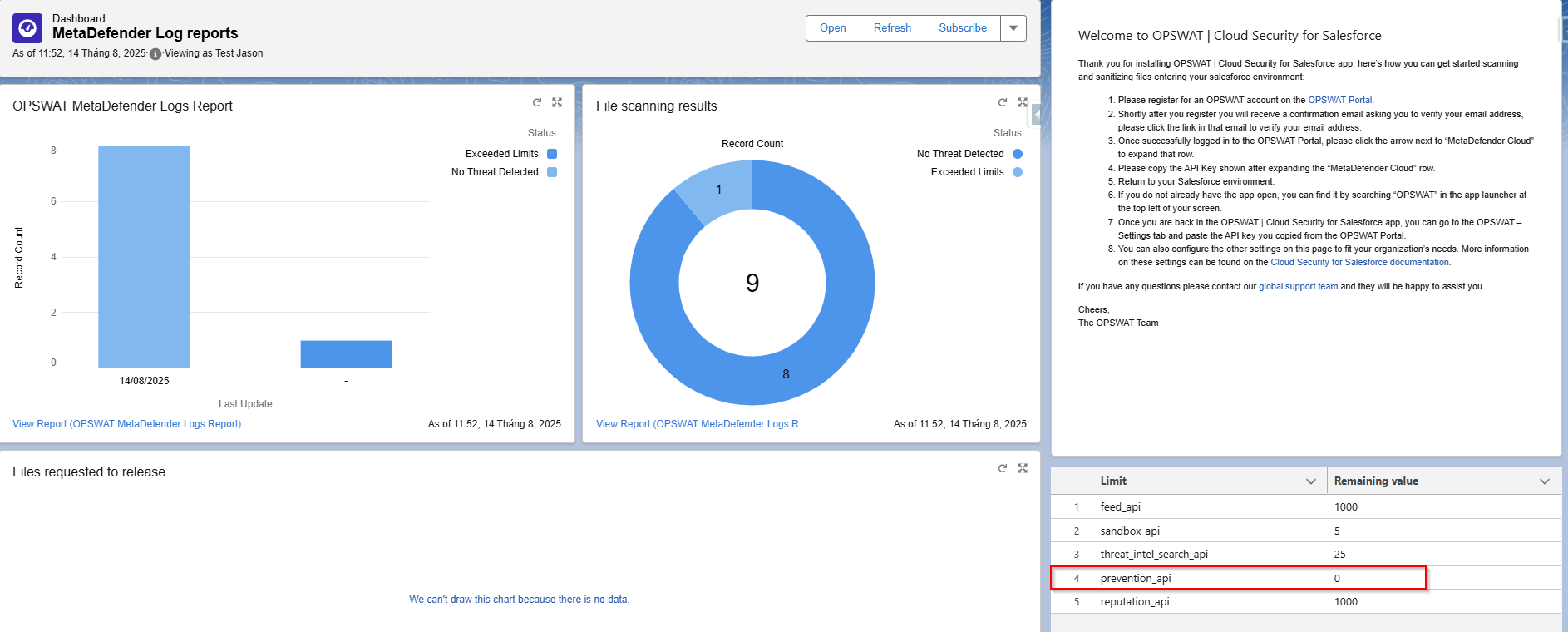Click the MetaDefender Log reports title

point(145,33)
